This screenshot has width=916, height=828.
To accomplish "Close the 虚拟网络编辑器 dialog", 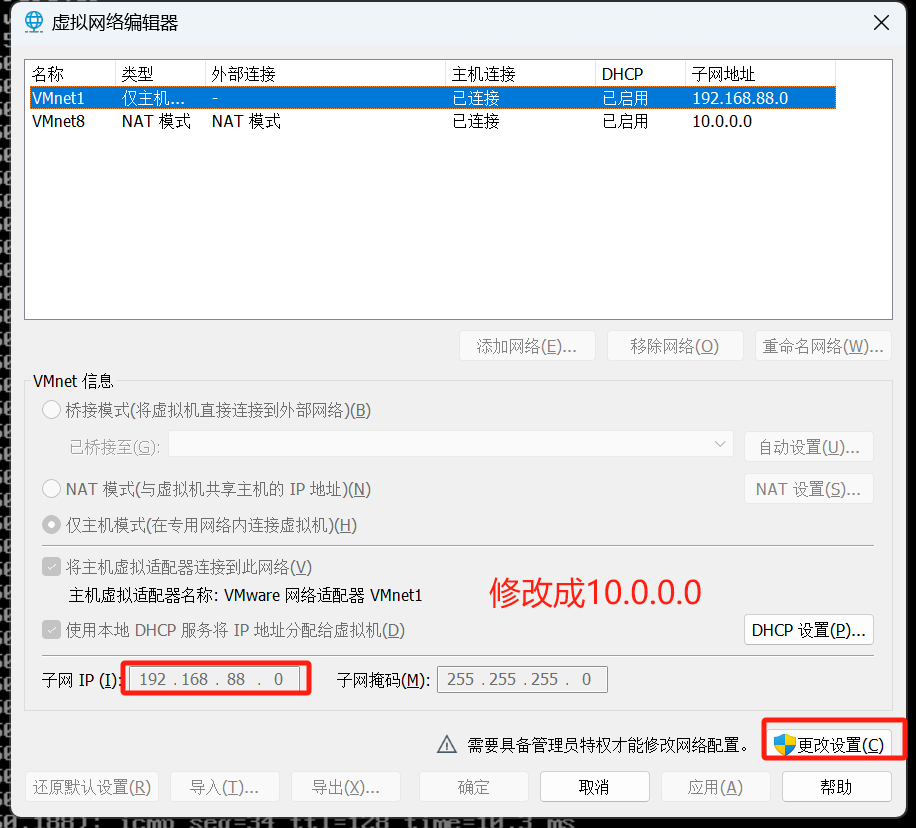I will point(881,23).
